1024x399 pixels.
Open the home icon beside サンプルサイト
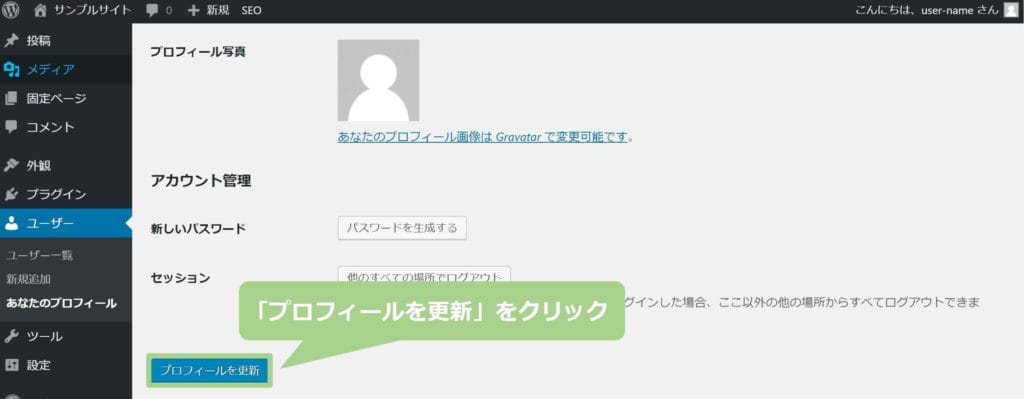tap(40, 10)
